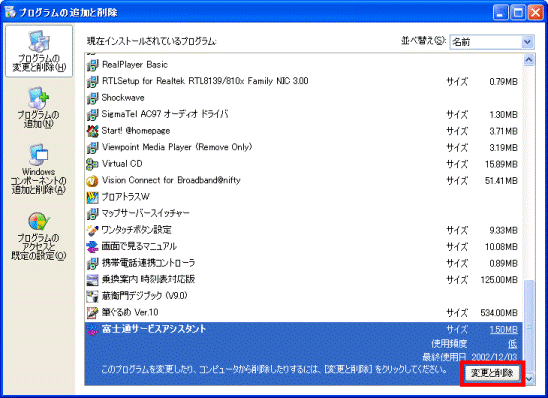This screenshot has height=398, width=548.
Task: Select the Shockwave program icon
Action: coord(93,98)
